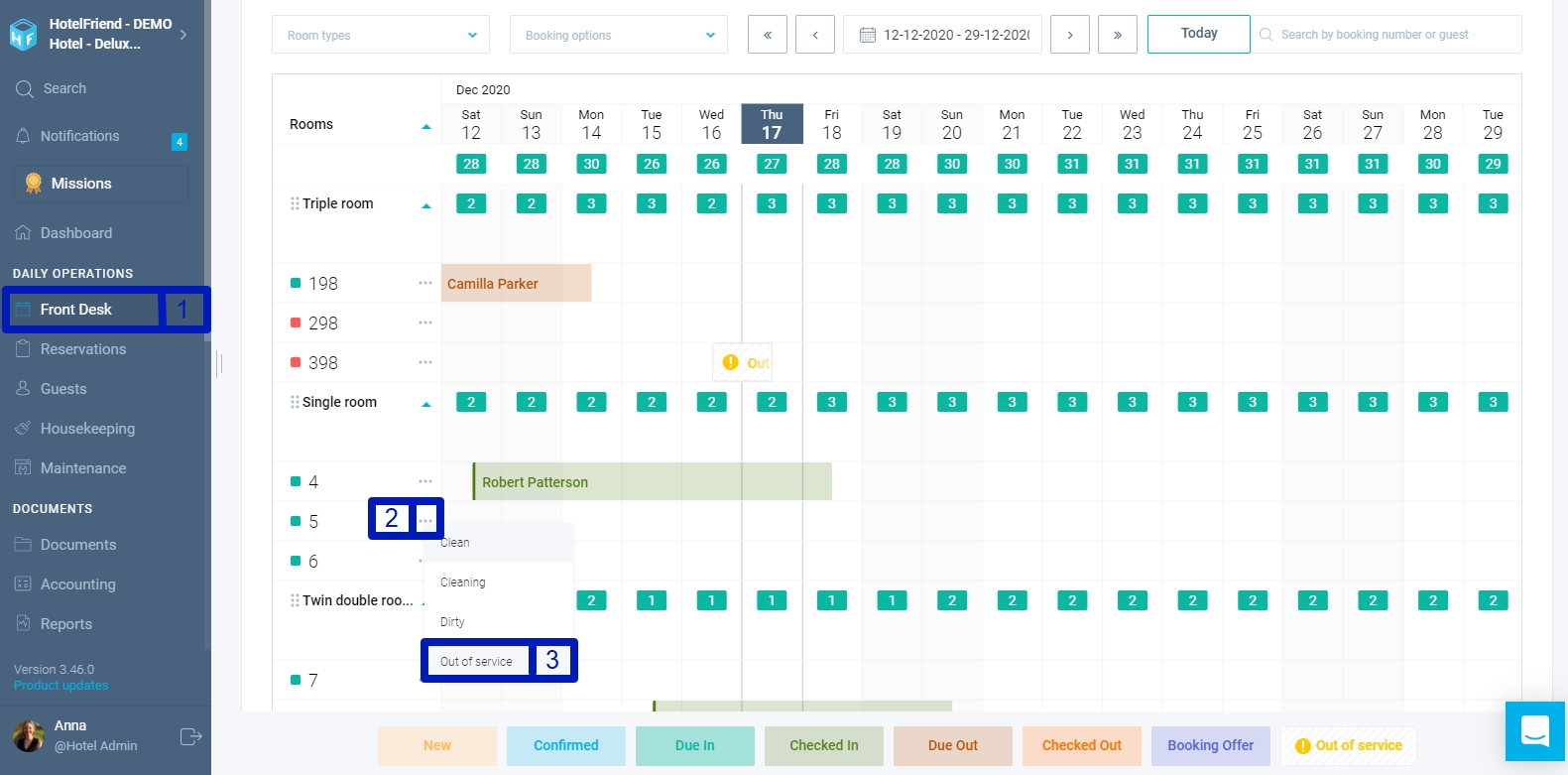
Task: Open options dots for room 298
Action: (425, 323)
